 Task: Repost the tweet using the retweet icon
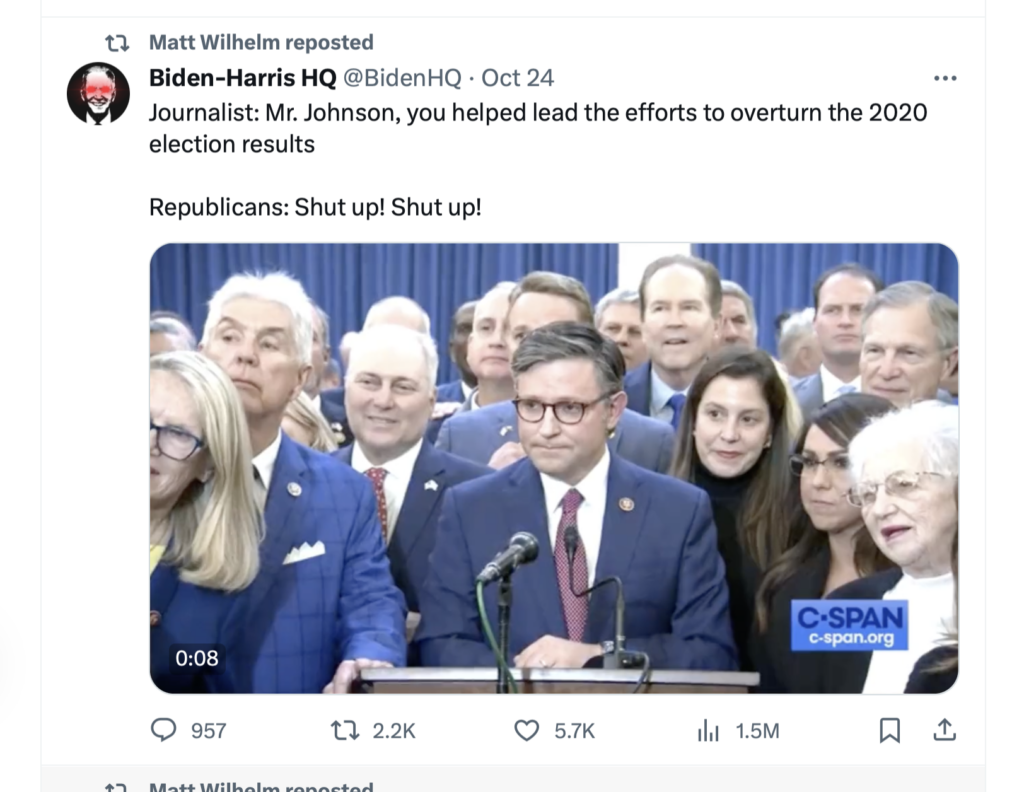(x=344, y=731)
